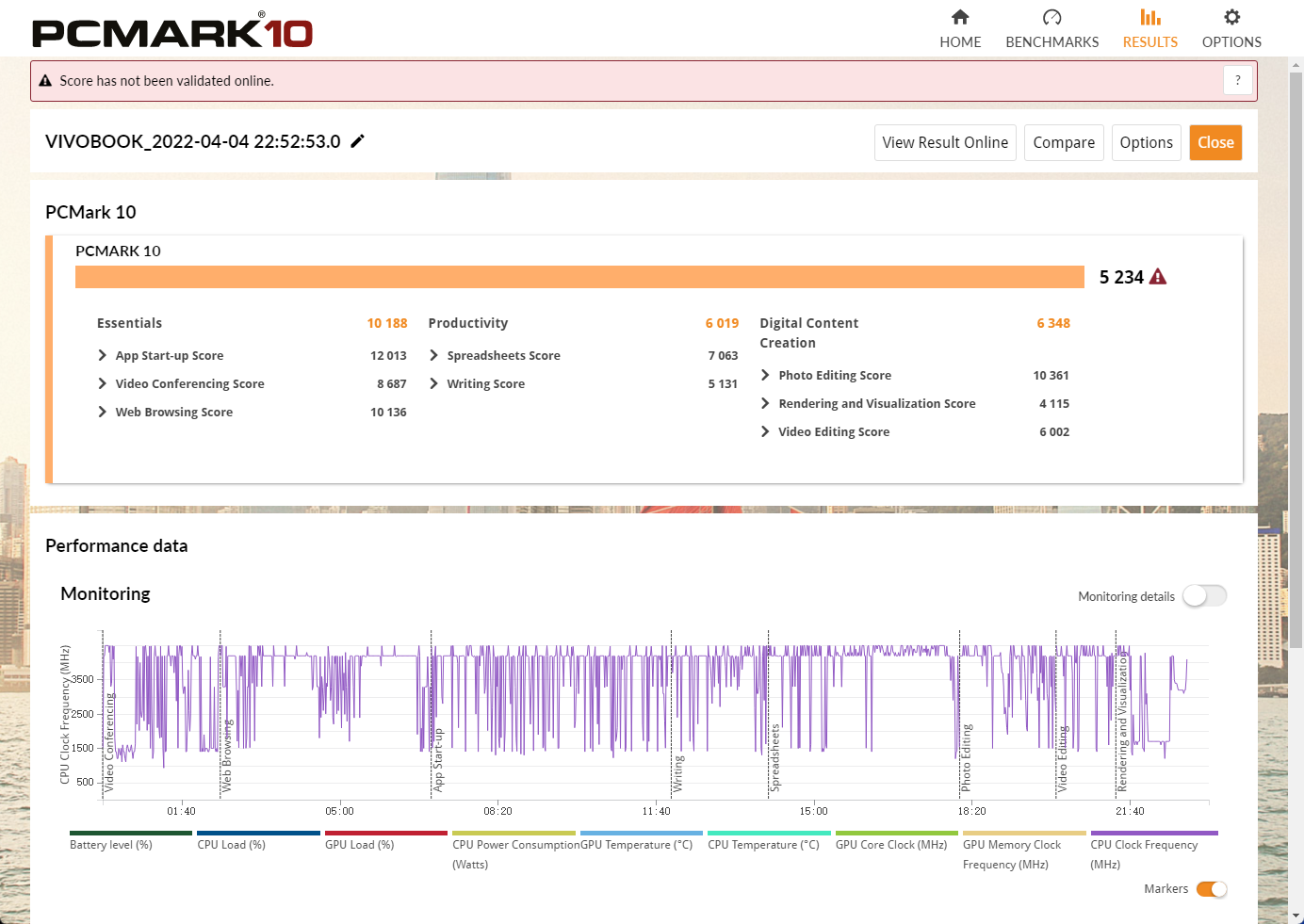Enable the Monitoring details toggle
The image size is (1304, 924).
[x=1204, y=596]
